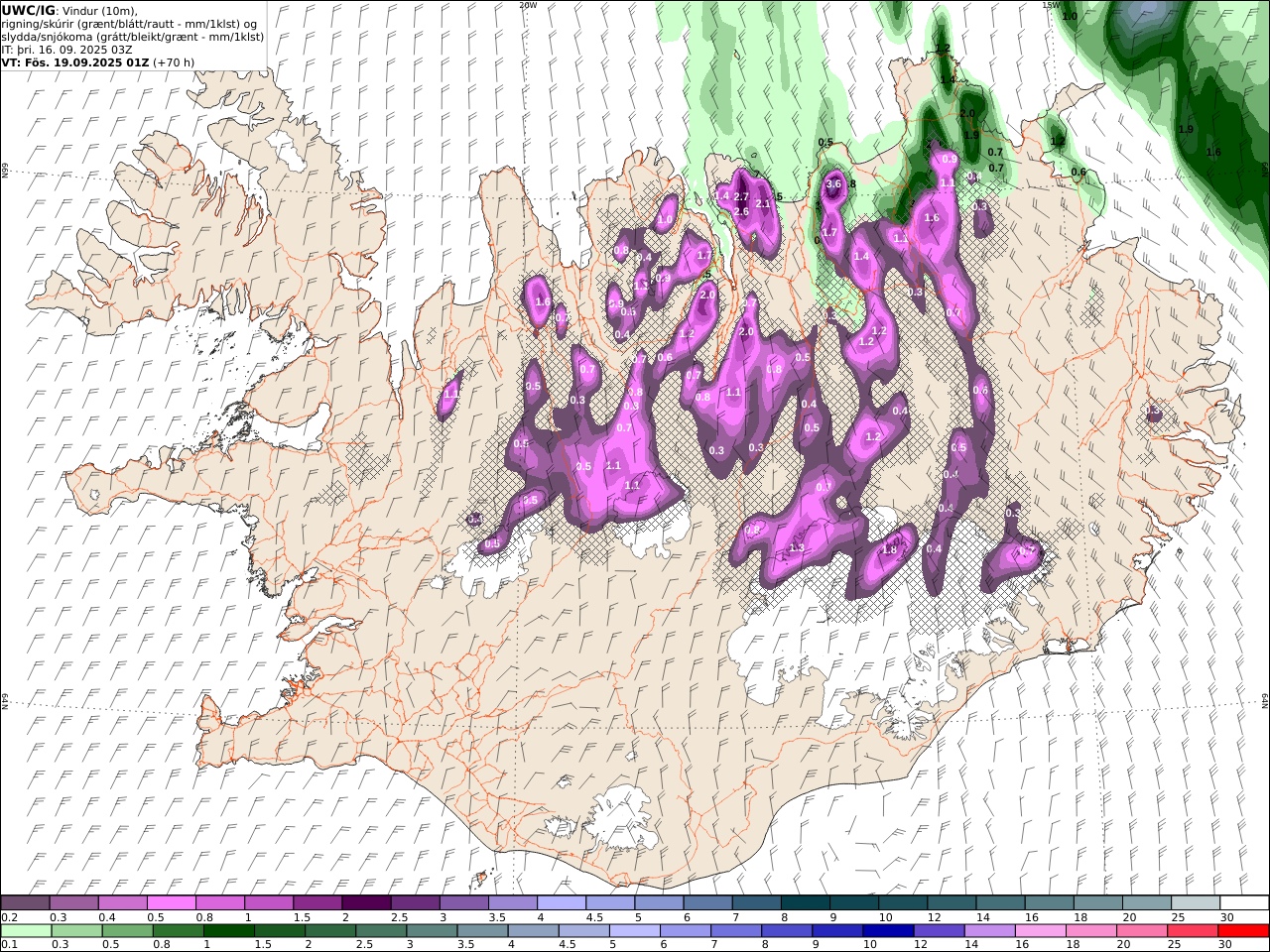Click the '20W' longitude label
Screen dimensions: 1270x952
(x=528, y=5)
